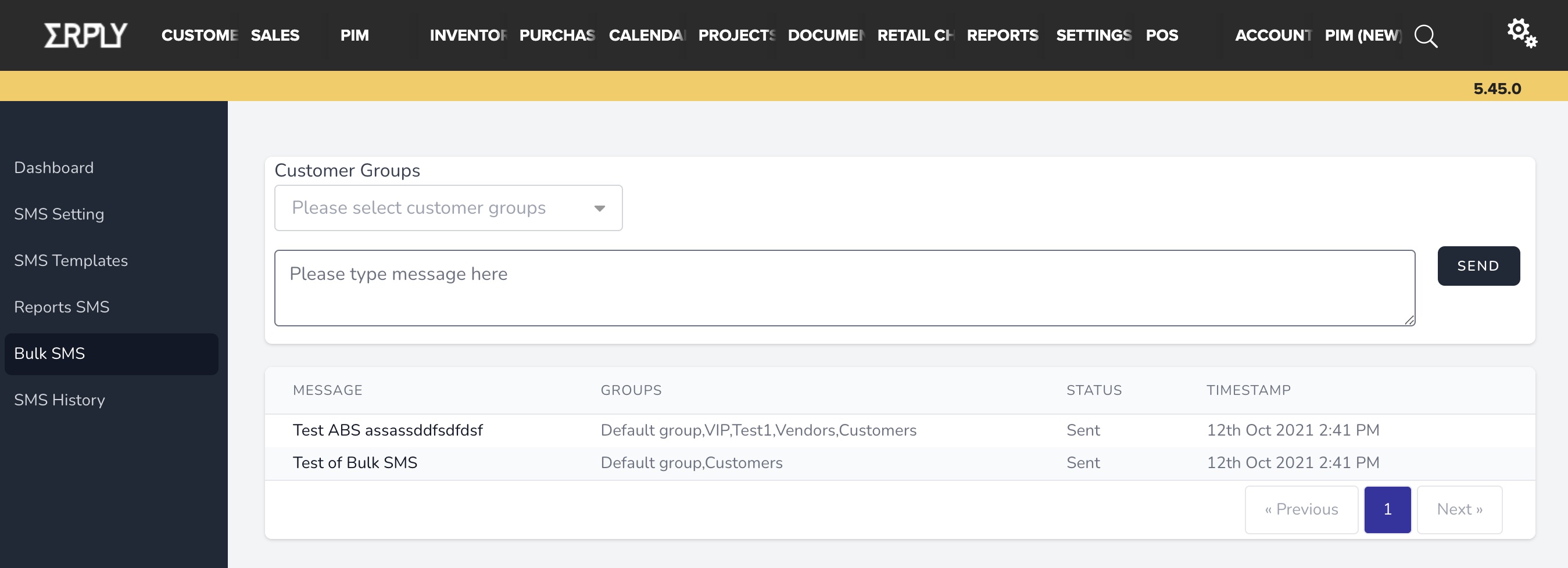Open Dashboard in the sidebar
This screenshot has width=1568, height=568.
point(53,168)
